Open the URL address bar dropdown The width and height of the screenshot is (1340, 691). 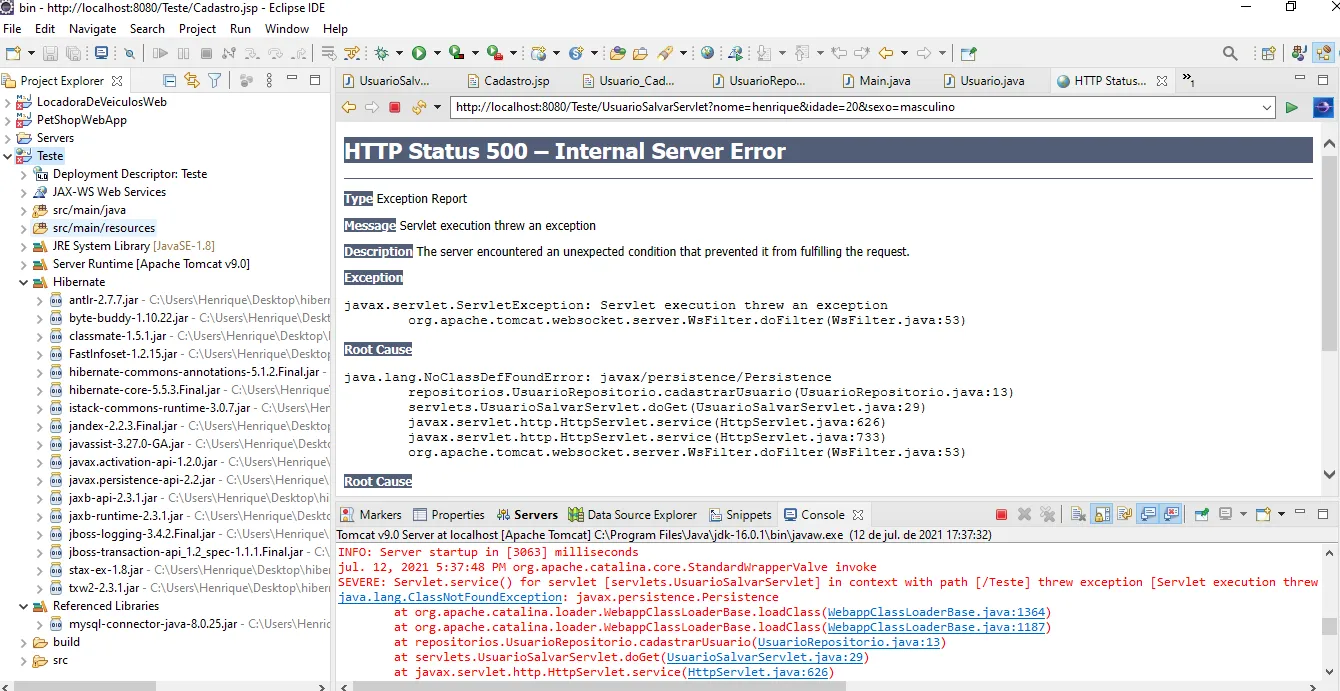1266,107
